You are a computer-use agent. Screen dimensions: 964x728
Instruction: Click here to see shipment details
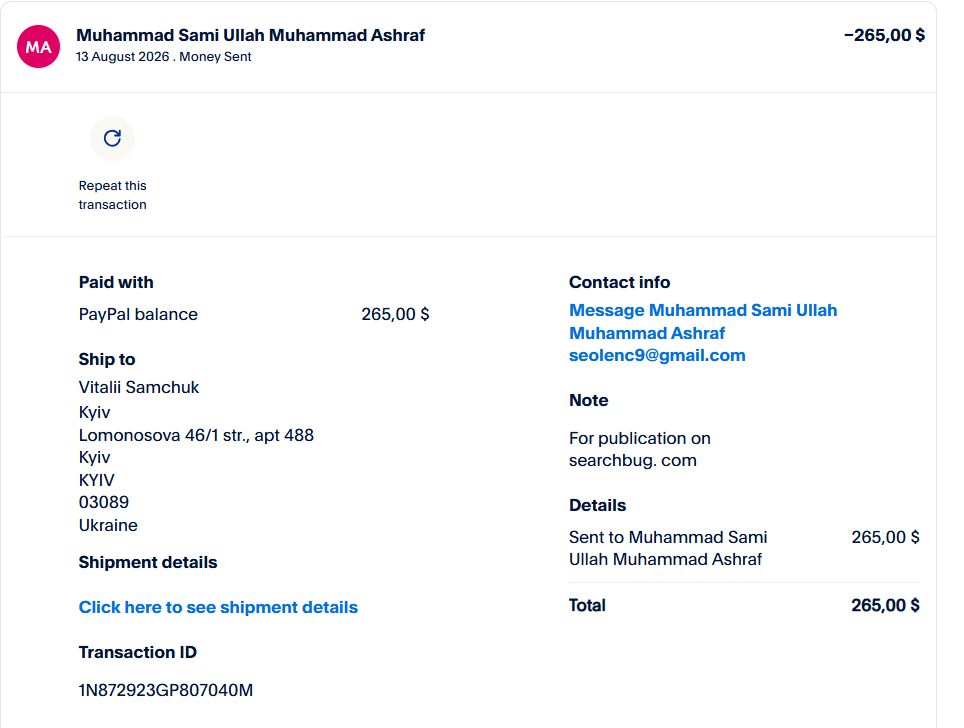(218, 607)
